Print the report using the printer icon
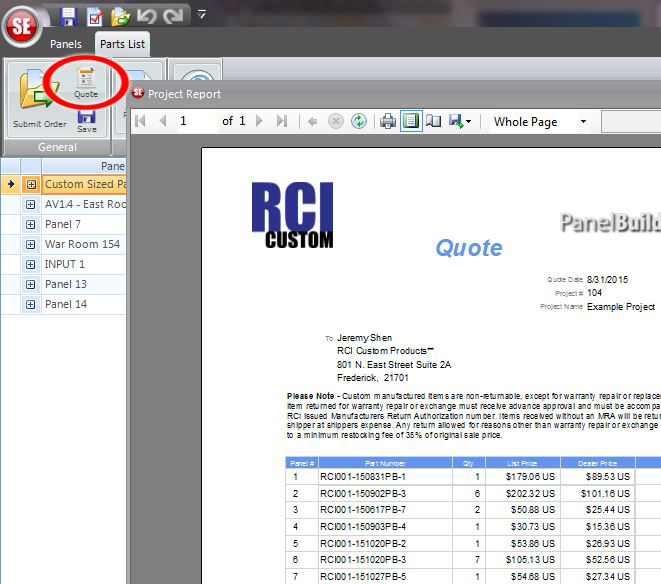 click(x=387, y=121)
